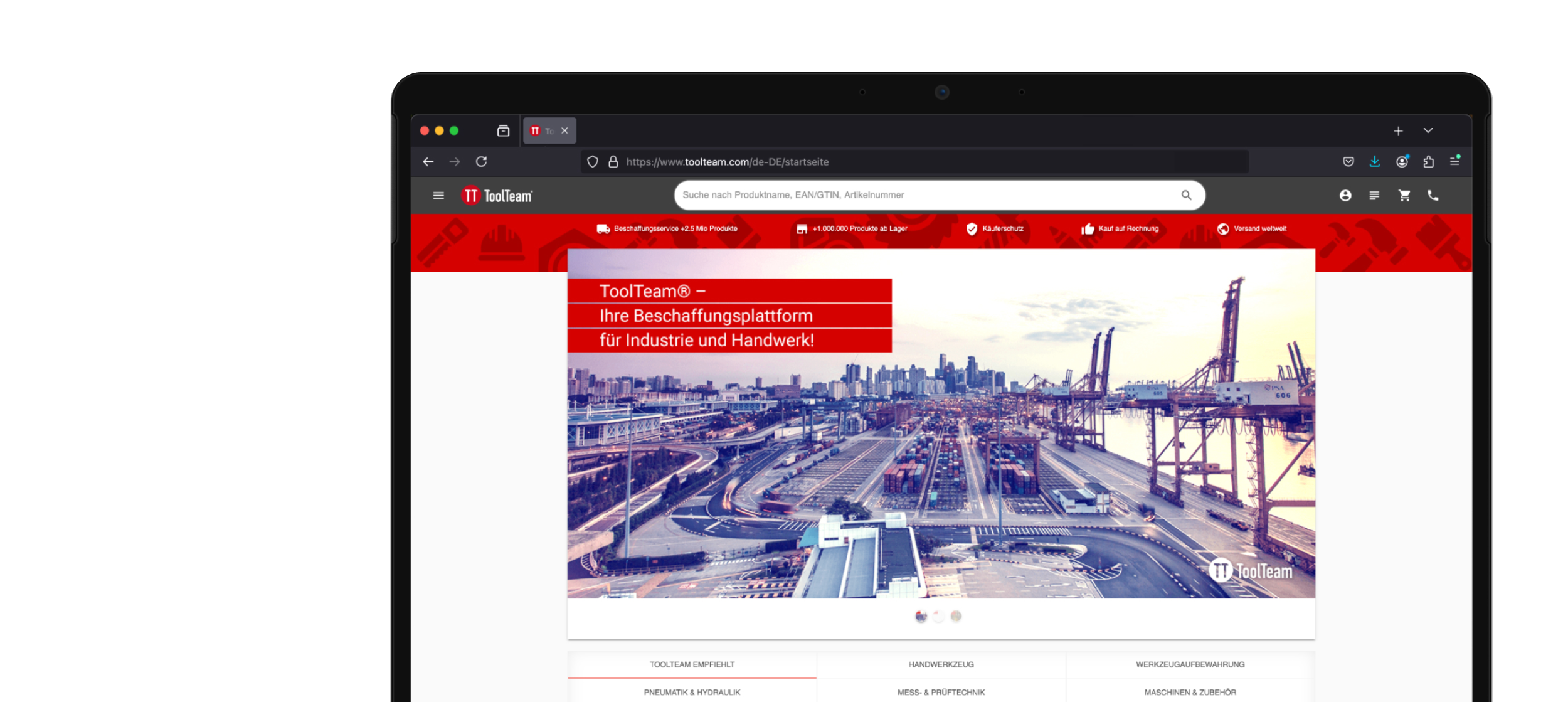Click 'Kauf auf Rechnung' text
Screen dimensions: 1568x702
[1128, 229]
